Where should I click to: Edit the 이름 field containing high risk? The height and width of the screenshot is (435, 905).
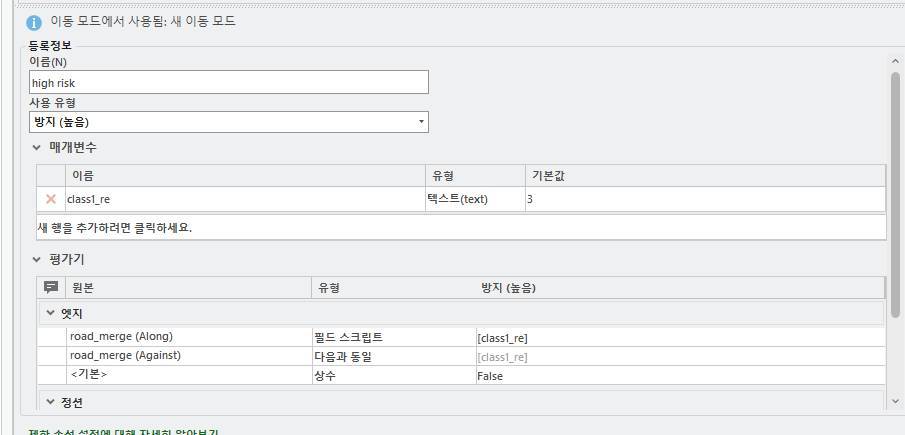[229, 83]
